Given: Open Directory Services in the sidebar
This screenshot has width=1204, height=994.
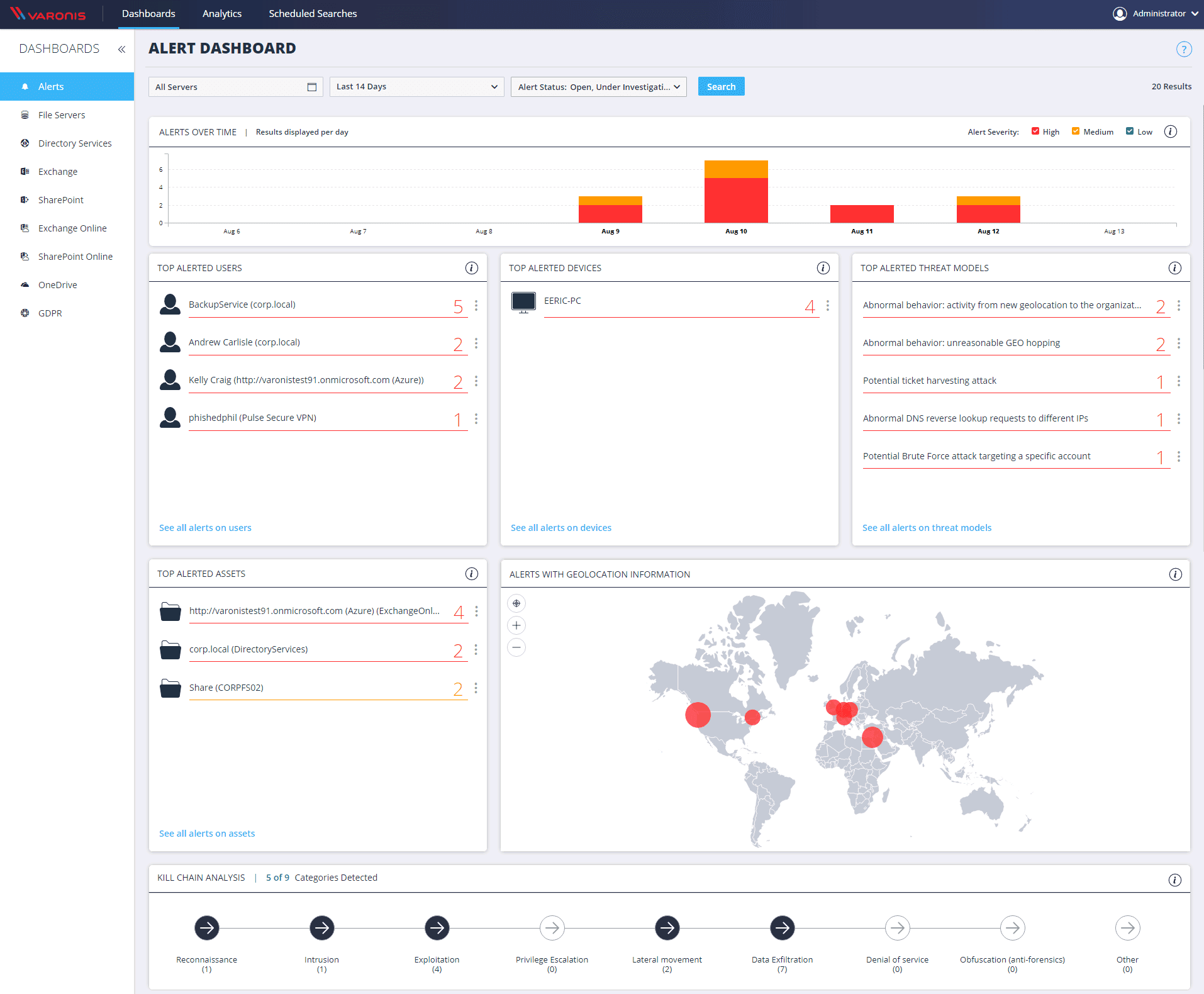Looking at the screenshot, I should coord(75,143).
